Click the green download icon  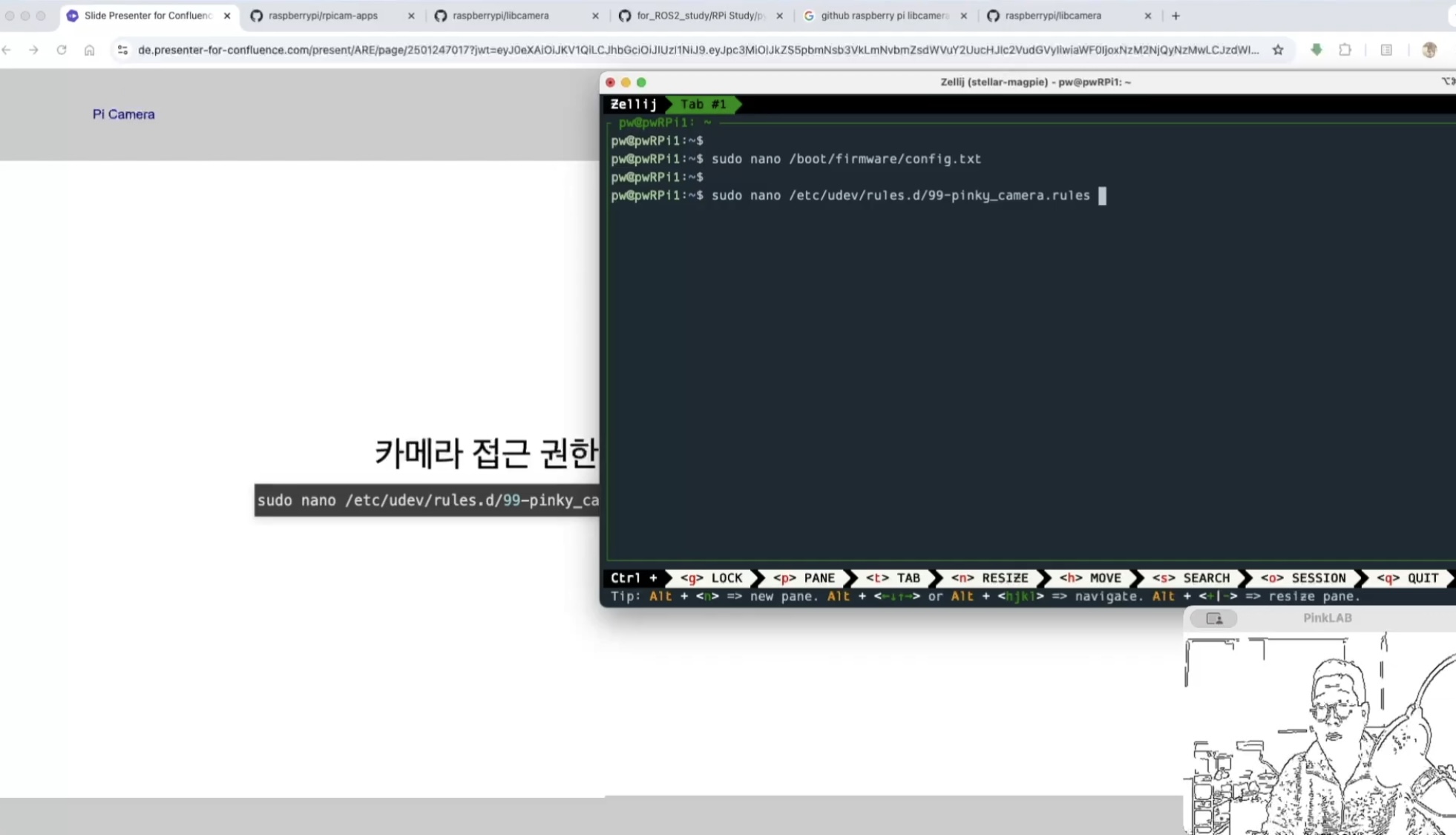[1316, 50]
